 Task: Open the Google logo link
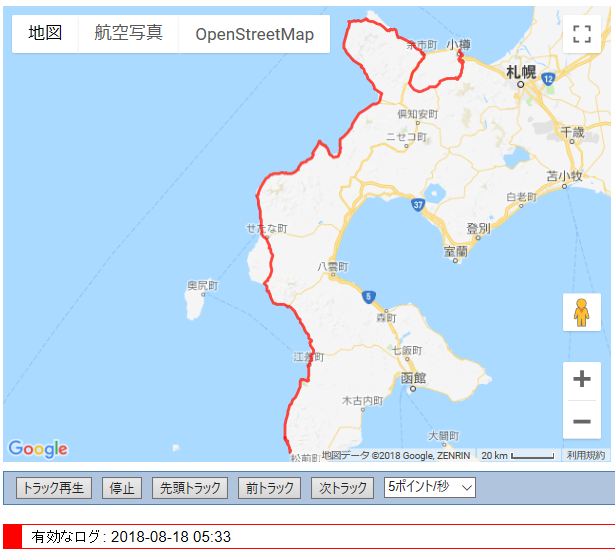point(38,449)
